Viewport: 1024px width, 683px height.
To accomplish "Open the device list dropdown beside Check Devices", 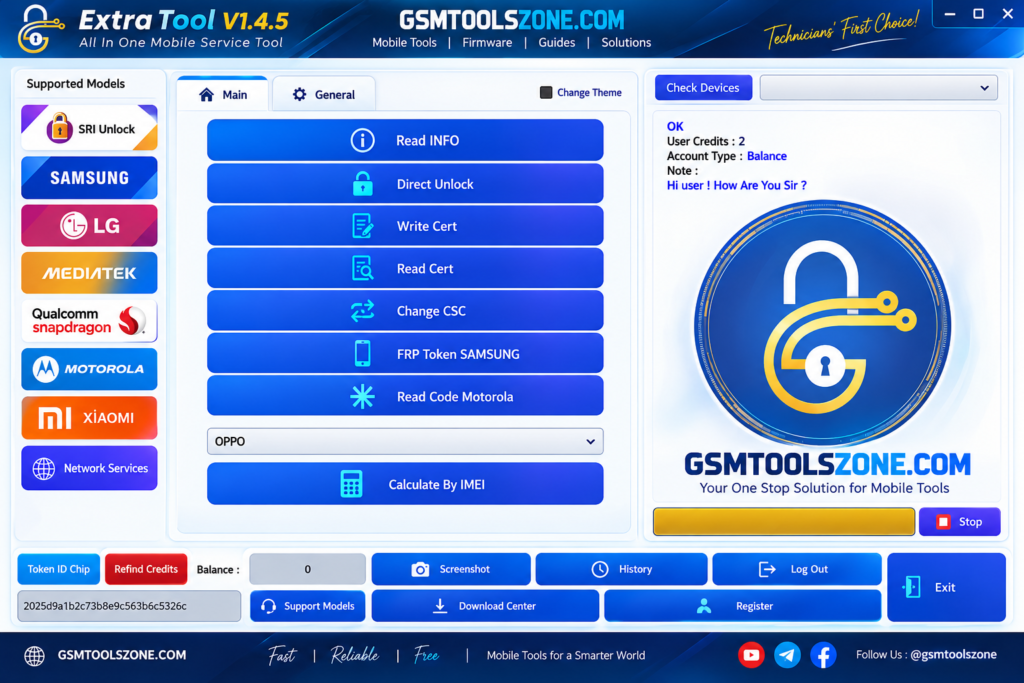I will [x=878, y=87].
